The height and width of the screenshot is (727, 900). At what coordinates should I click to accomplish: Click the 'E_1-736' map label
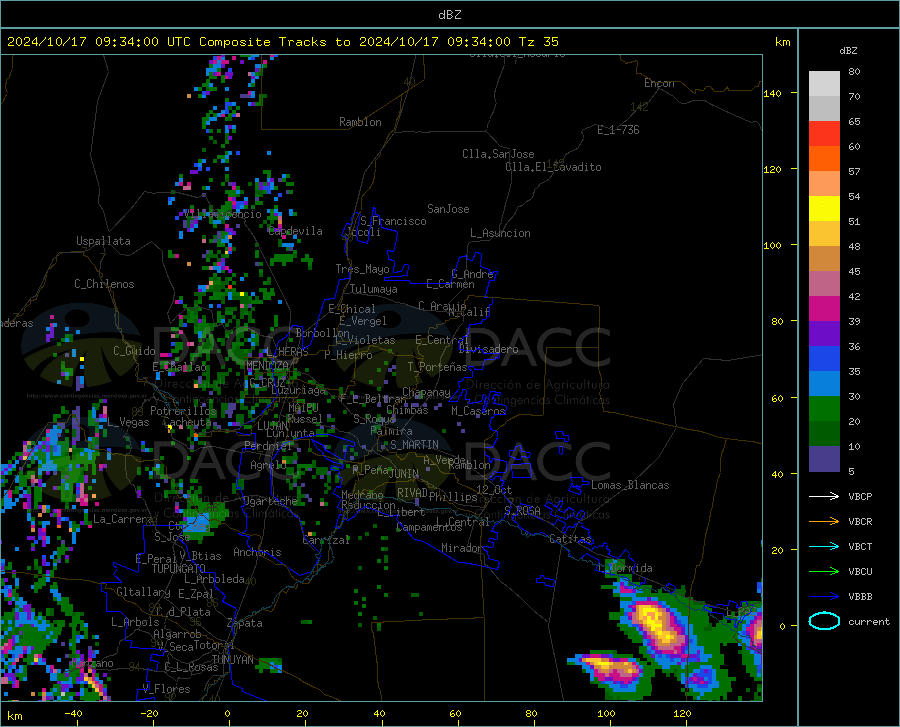(618, 130)
